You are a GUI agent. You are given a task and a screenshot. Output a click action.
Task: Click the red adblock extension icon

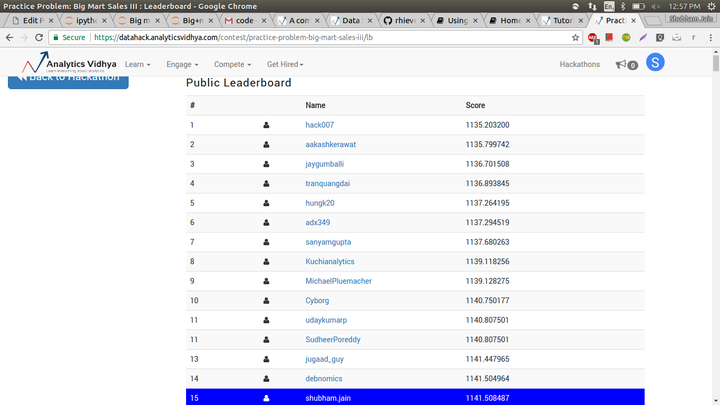593,38
